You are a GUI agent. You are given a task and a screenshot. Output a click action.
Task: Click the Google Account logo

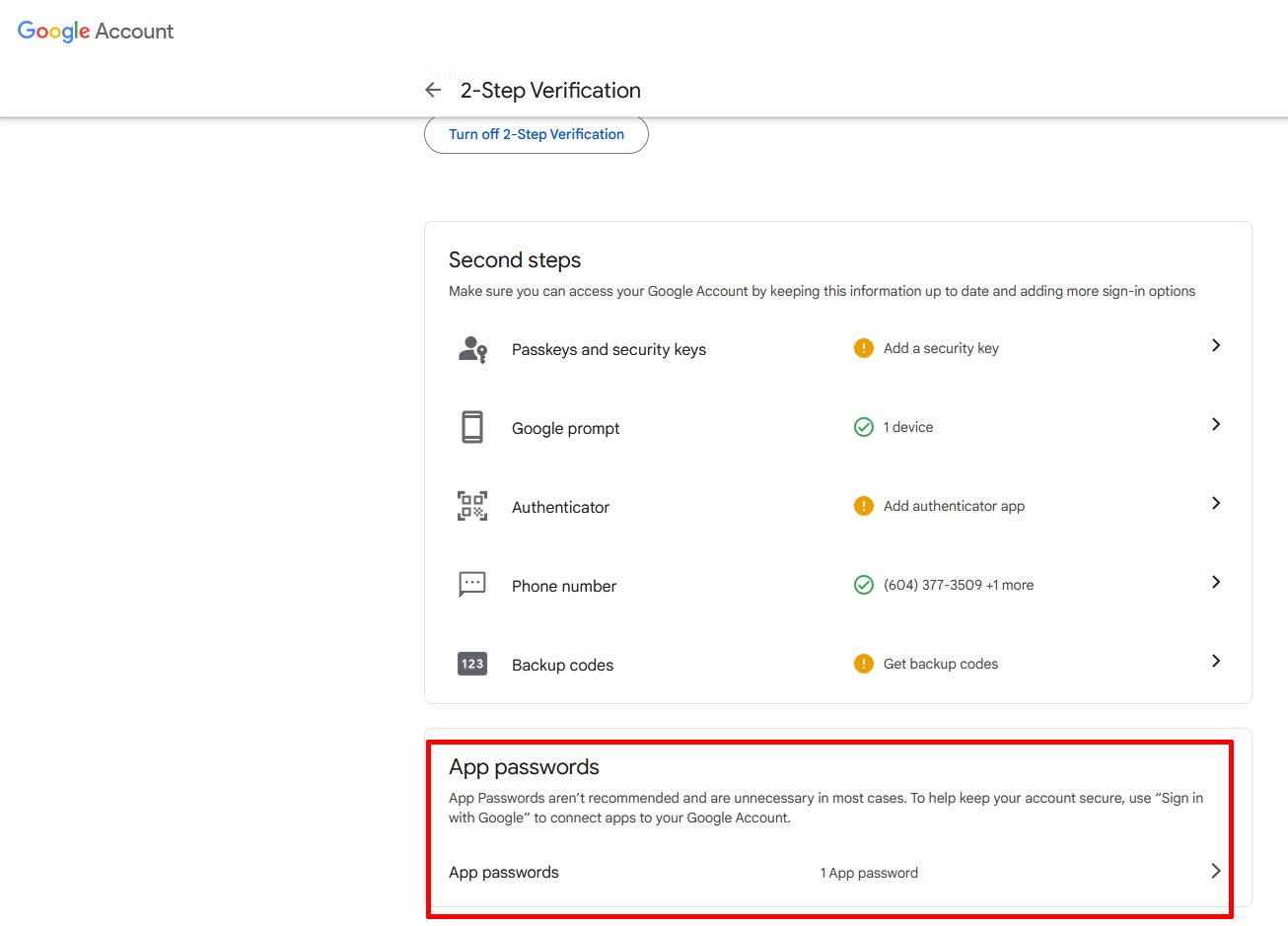96,32
